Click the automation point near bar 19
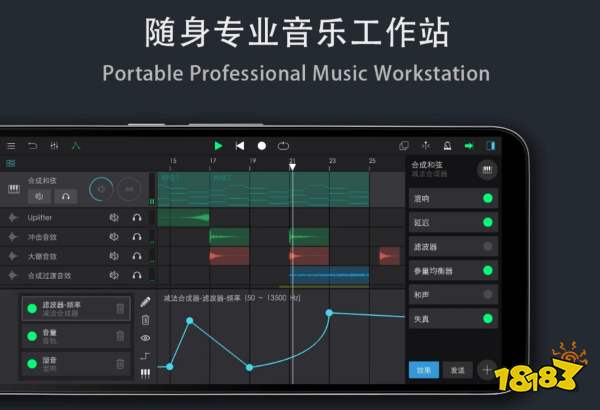 pos(249,368)
